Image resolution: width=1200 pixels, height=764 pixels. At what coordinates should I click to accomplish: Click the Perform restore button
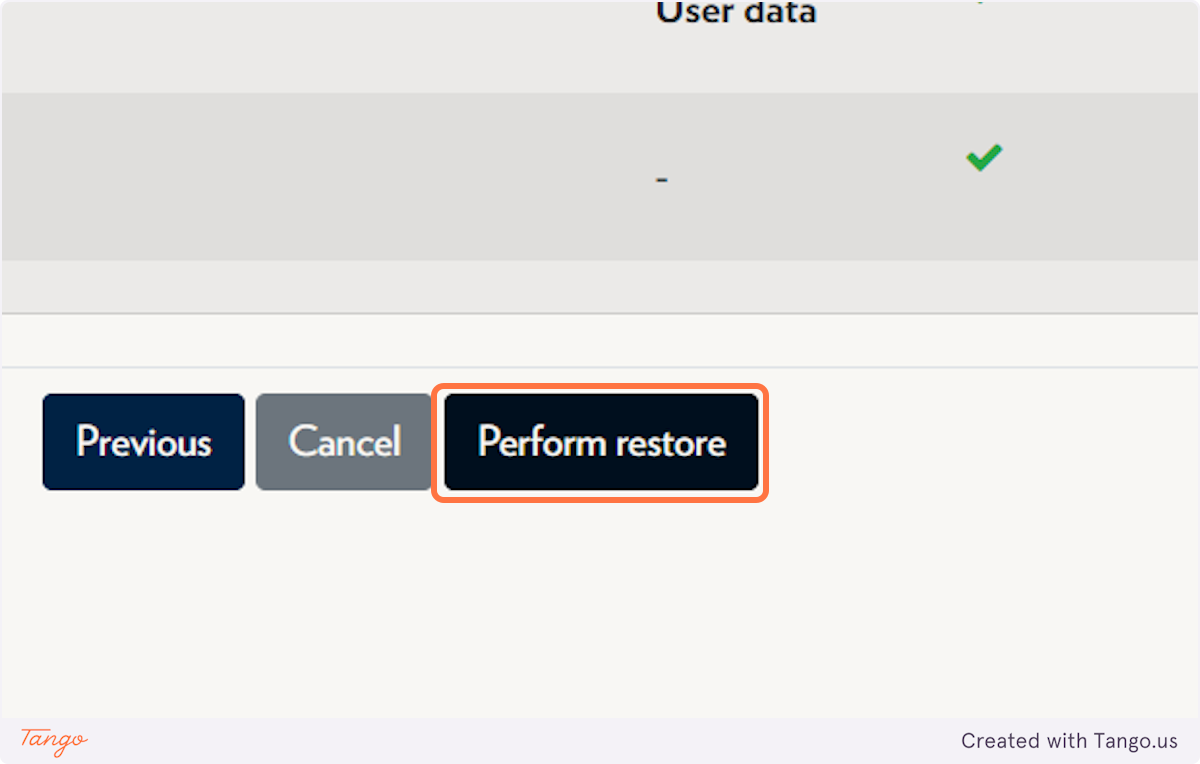(601, 442)
